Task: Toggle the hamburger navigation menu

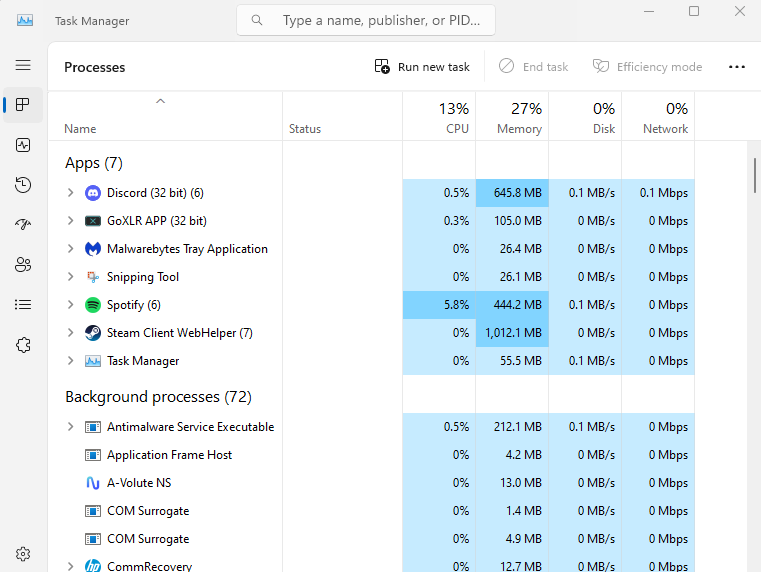Action: 23,65
